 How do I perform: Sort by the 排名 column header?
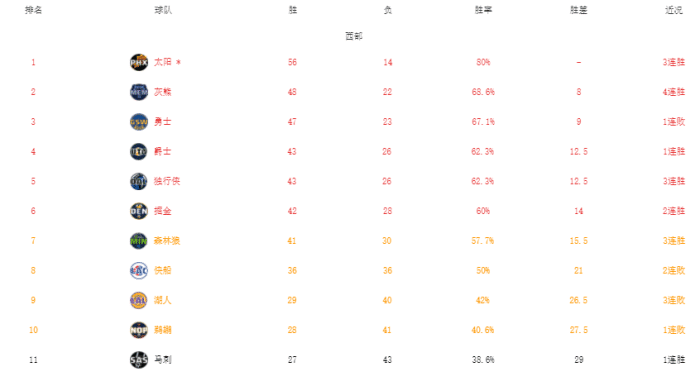click(33, 10)
